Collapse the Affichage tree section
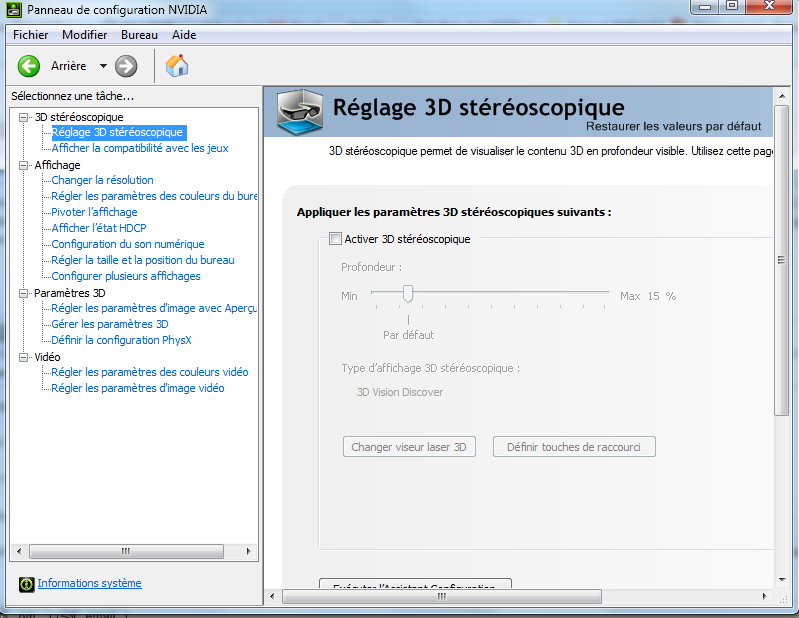Screen dimensions: 799x618 [24, 165]
